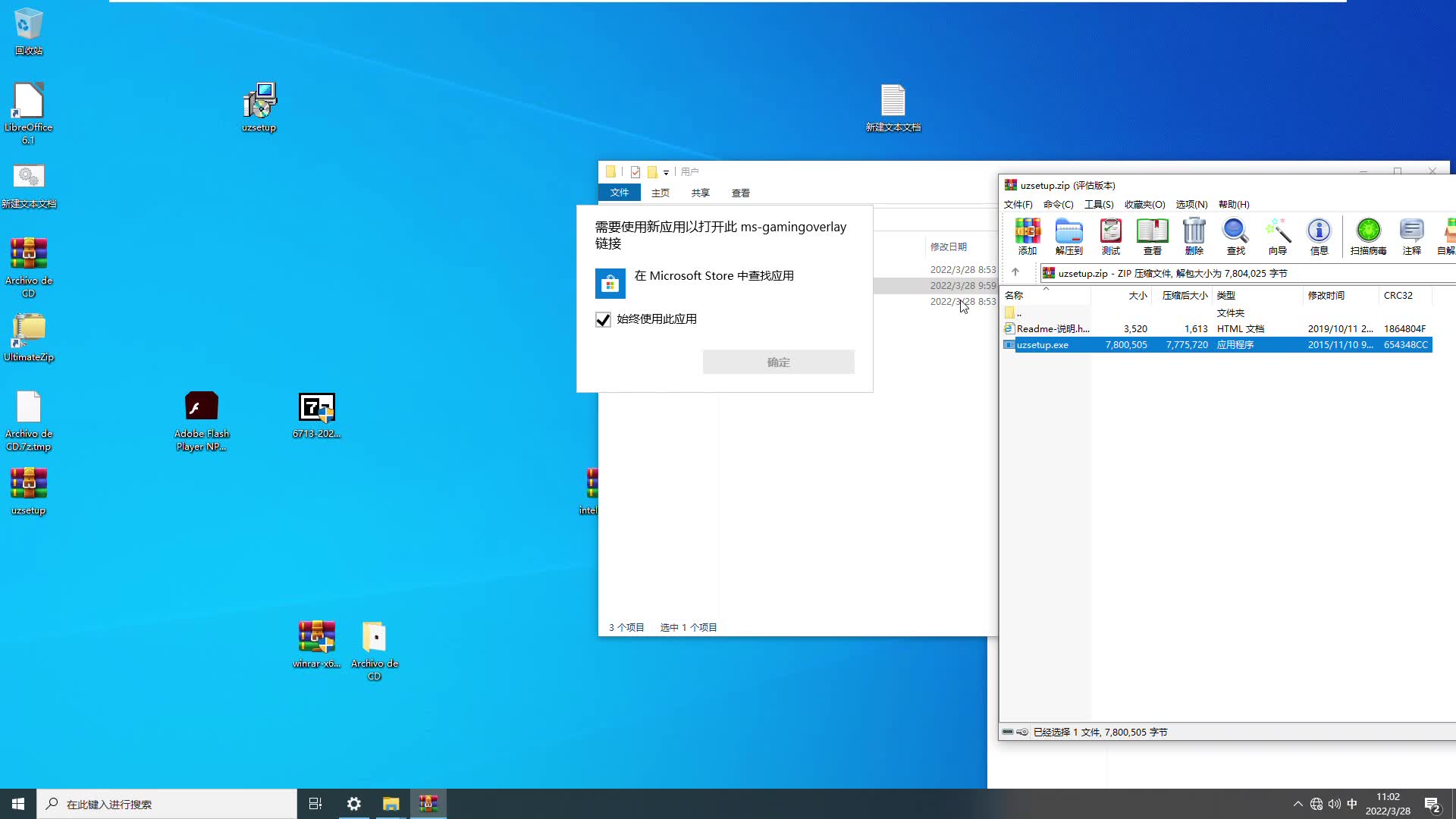The image size is (1456, 819).
Task: Open the Recycle Bin desktop icon
Action: pyautogui.click(x=29, y=32)
